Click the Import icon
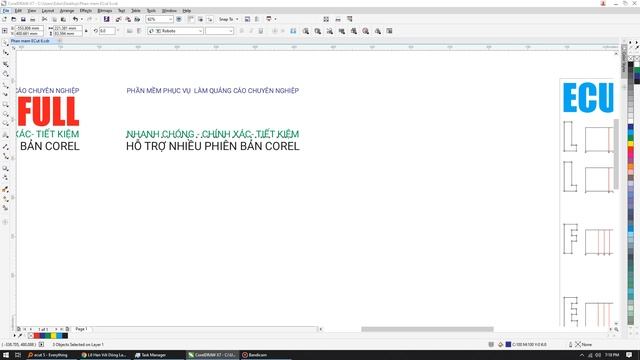640x360 pixels. tap(118, 19)
